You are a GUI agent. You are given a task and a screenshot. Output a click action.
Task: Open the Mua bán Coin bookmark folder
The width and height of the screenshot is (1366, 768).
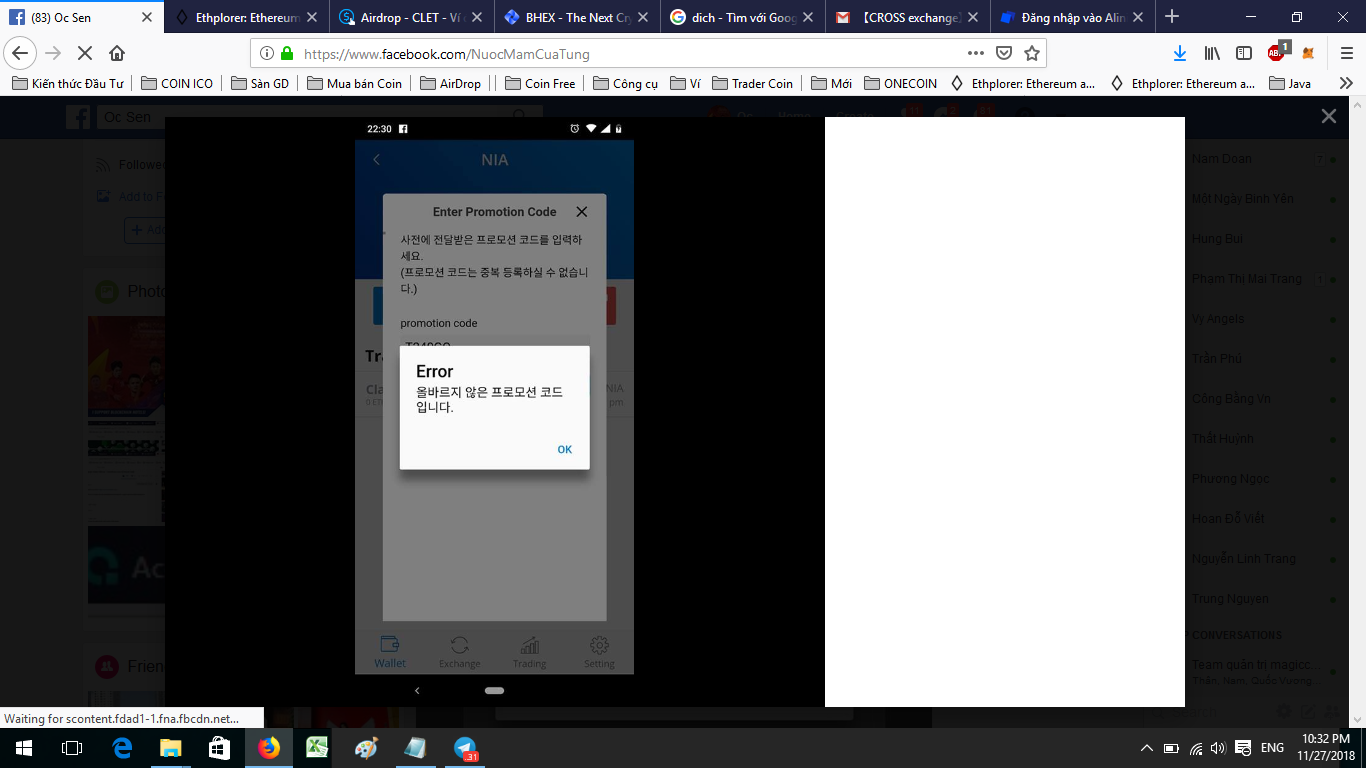pyautogui.click(x=355, y=84)
